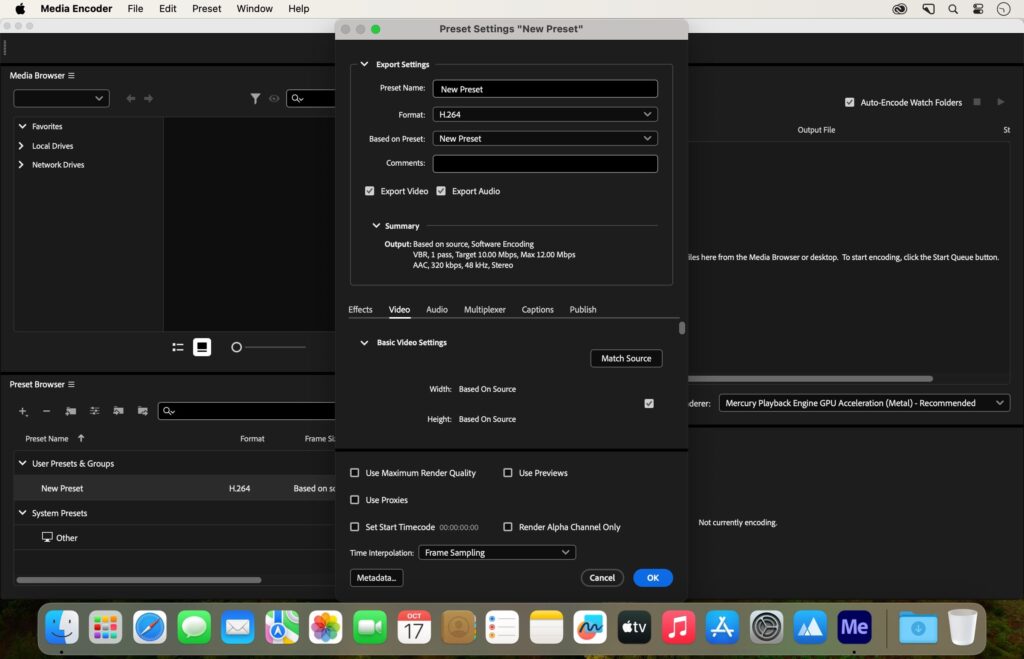Image resolution: width=1024 pixels, height=659 pixels.
Task: Click the Metadata... button
Action: (377, 578)
